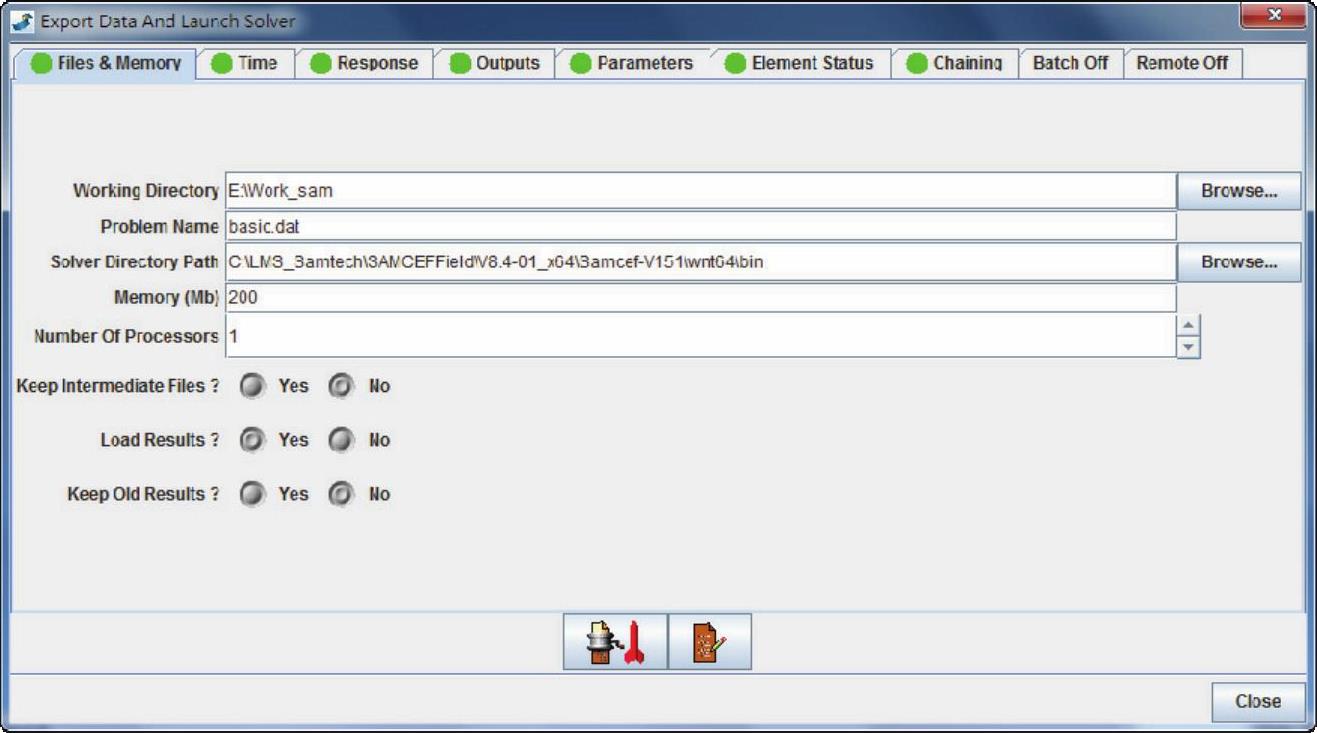Select Yes for Keep Intermediate Files
1317x733 pixels.
click(253, 386)
